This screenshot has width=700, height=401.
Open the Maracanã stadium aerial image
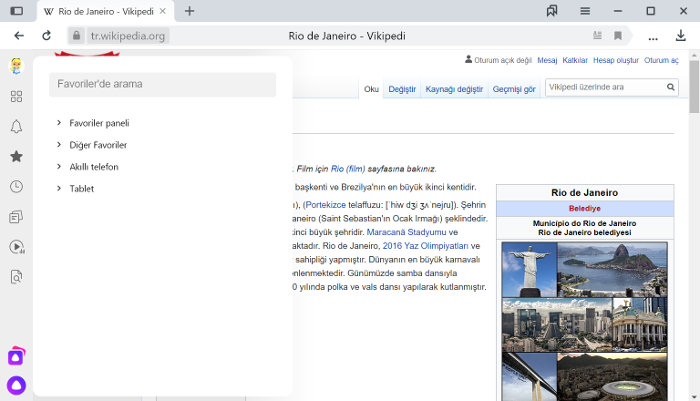(x=612, y=377)
